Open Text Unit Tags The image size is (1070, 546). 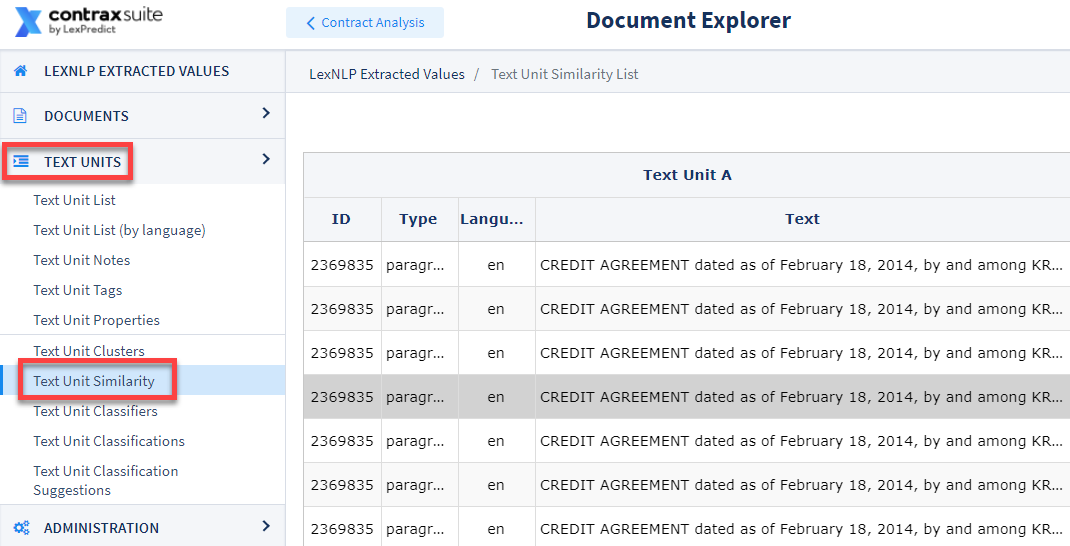[78, 290]
